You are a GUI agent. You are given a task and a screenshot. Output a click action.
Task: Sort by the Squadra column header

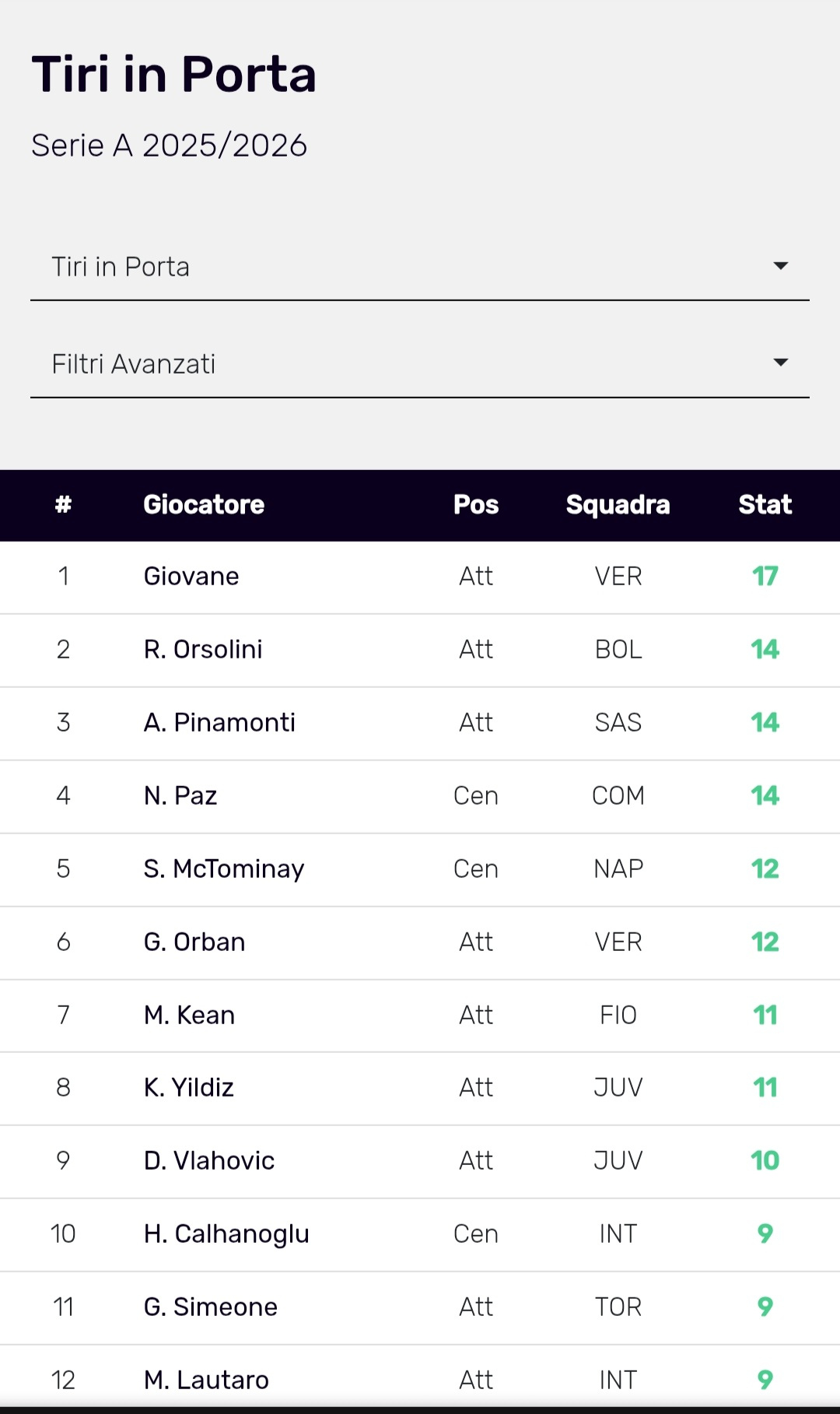618,504
